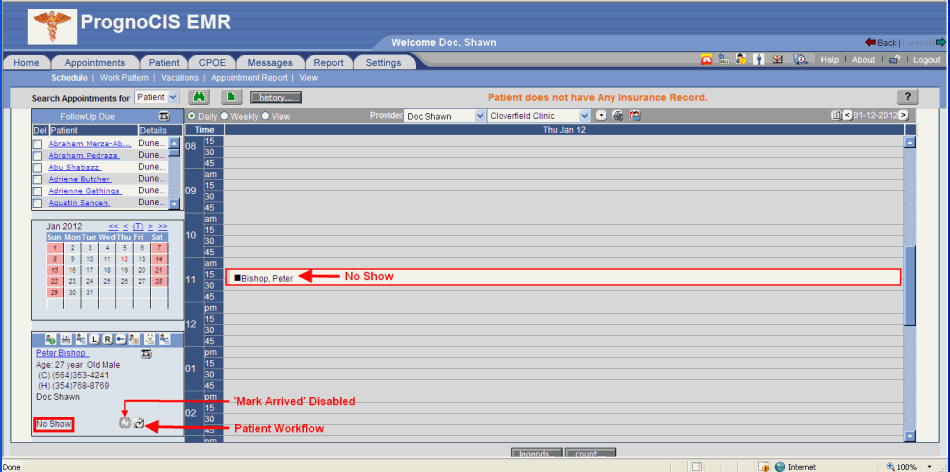The height and width of the screenshot is (472, 950).
Task: Click the schedule grid vertical scrollbar thumb
Action: (x=909, y=287)
